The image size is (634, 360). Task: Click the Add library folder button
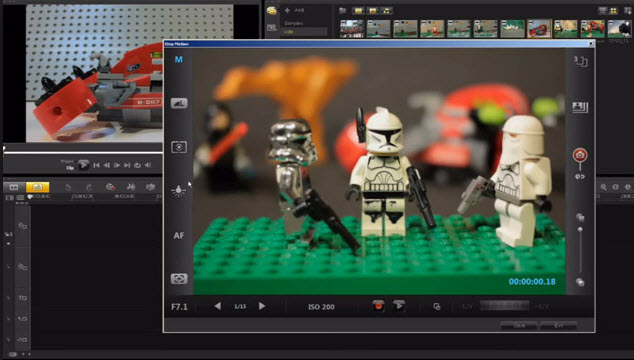pos(294,10)
